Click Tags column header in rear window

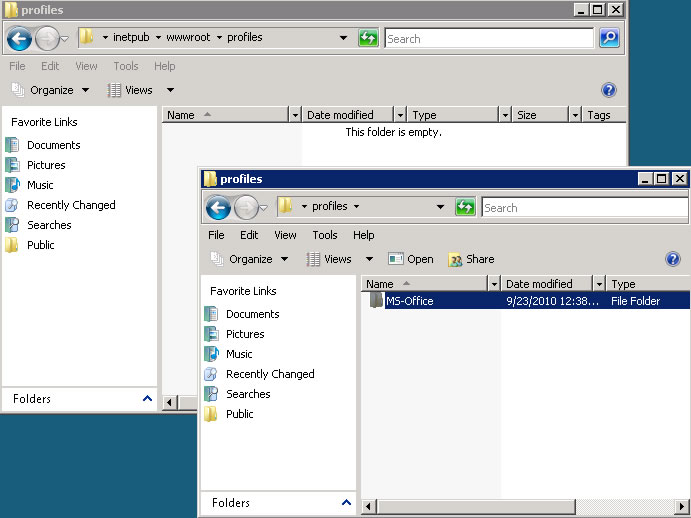point(603,115)
